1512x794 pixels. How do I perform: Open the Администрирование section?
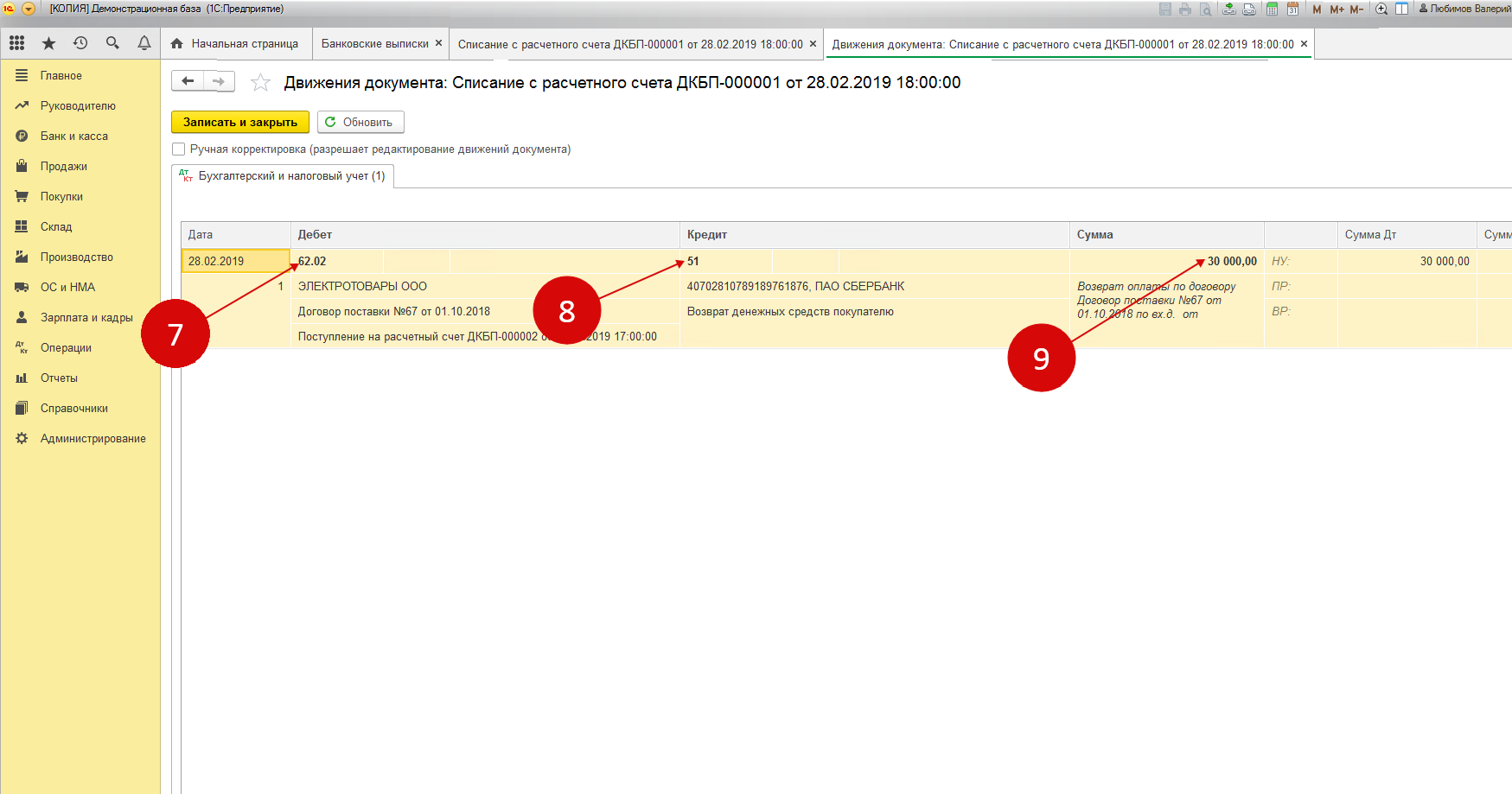point(93,439)
